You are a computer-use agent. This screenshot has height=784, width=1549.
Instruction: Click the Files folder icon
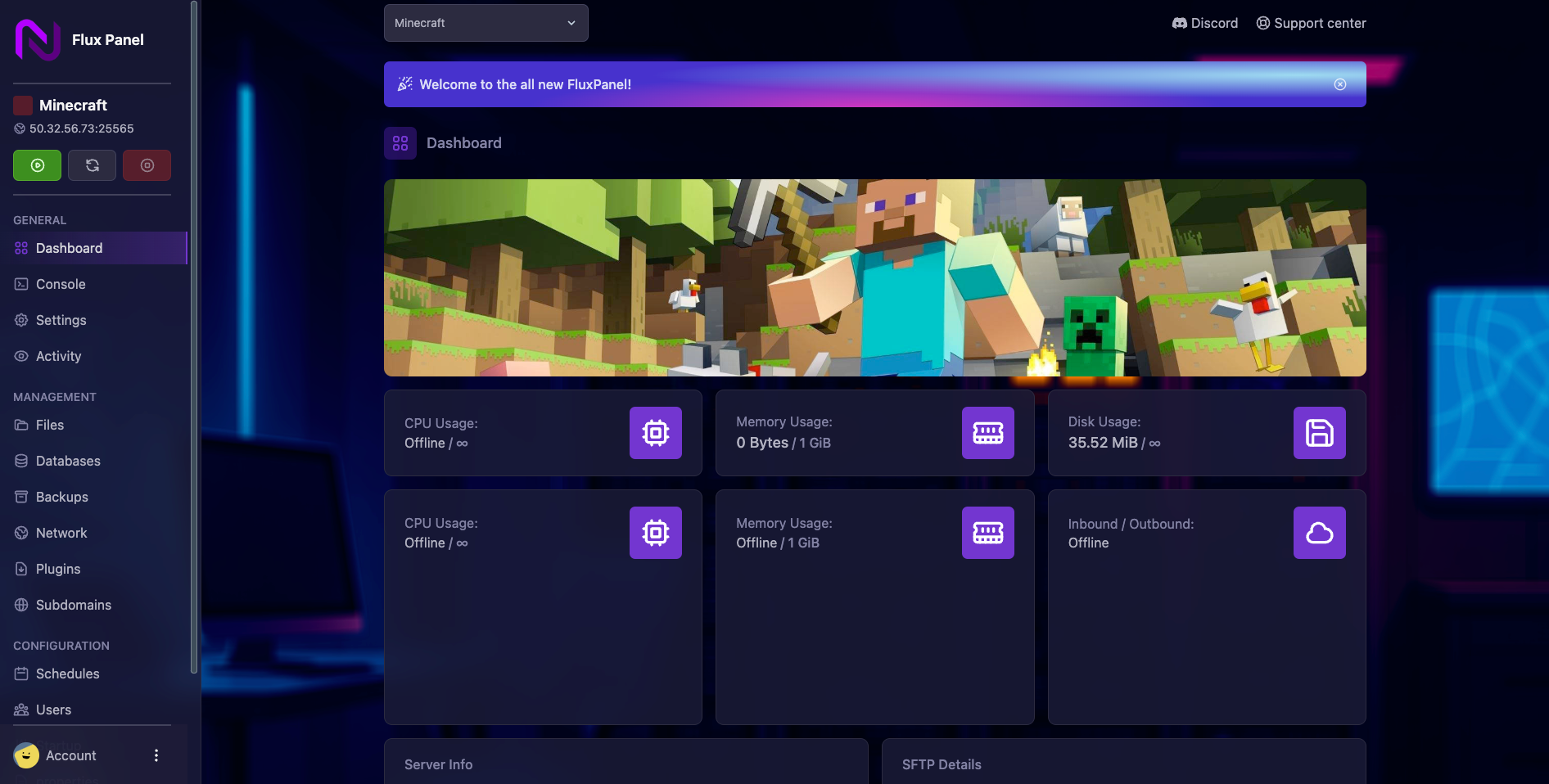point(21,425)
